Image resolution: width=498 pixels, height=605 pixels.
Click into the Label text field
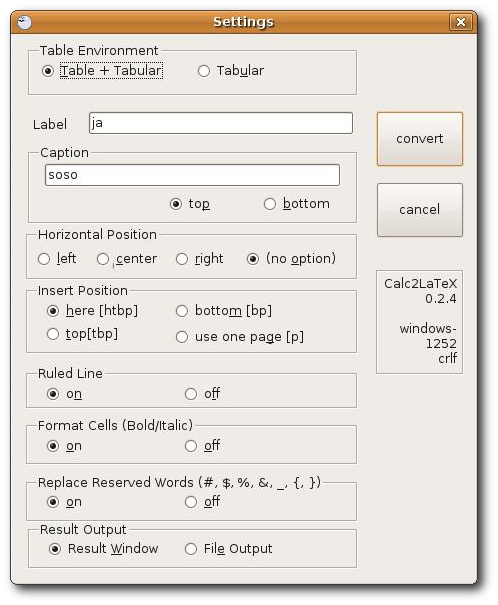pos(221,123)
